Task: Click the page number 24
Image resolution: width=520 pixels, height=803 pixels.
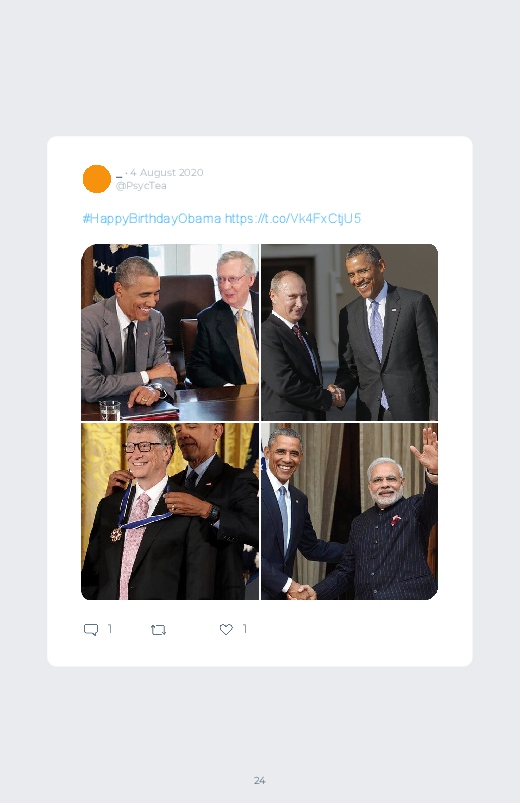Action: coord(260,780)
